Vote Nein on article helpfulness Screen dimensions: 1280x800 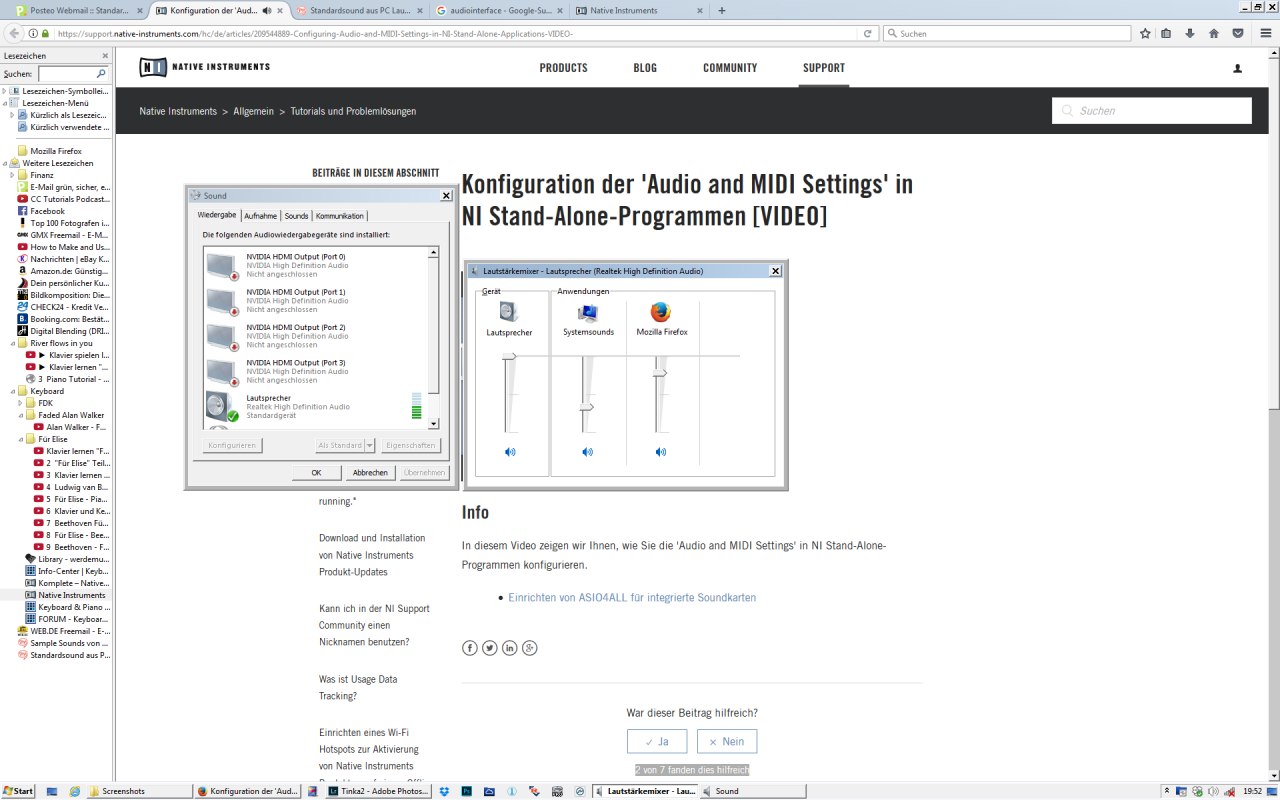[x=727, y=741]
